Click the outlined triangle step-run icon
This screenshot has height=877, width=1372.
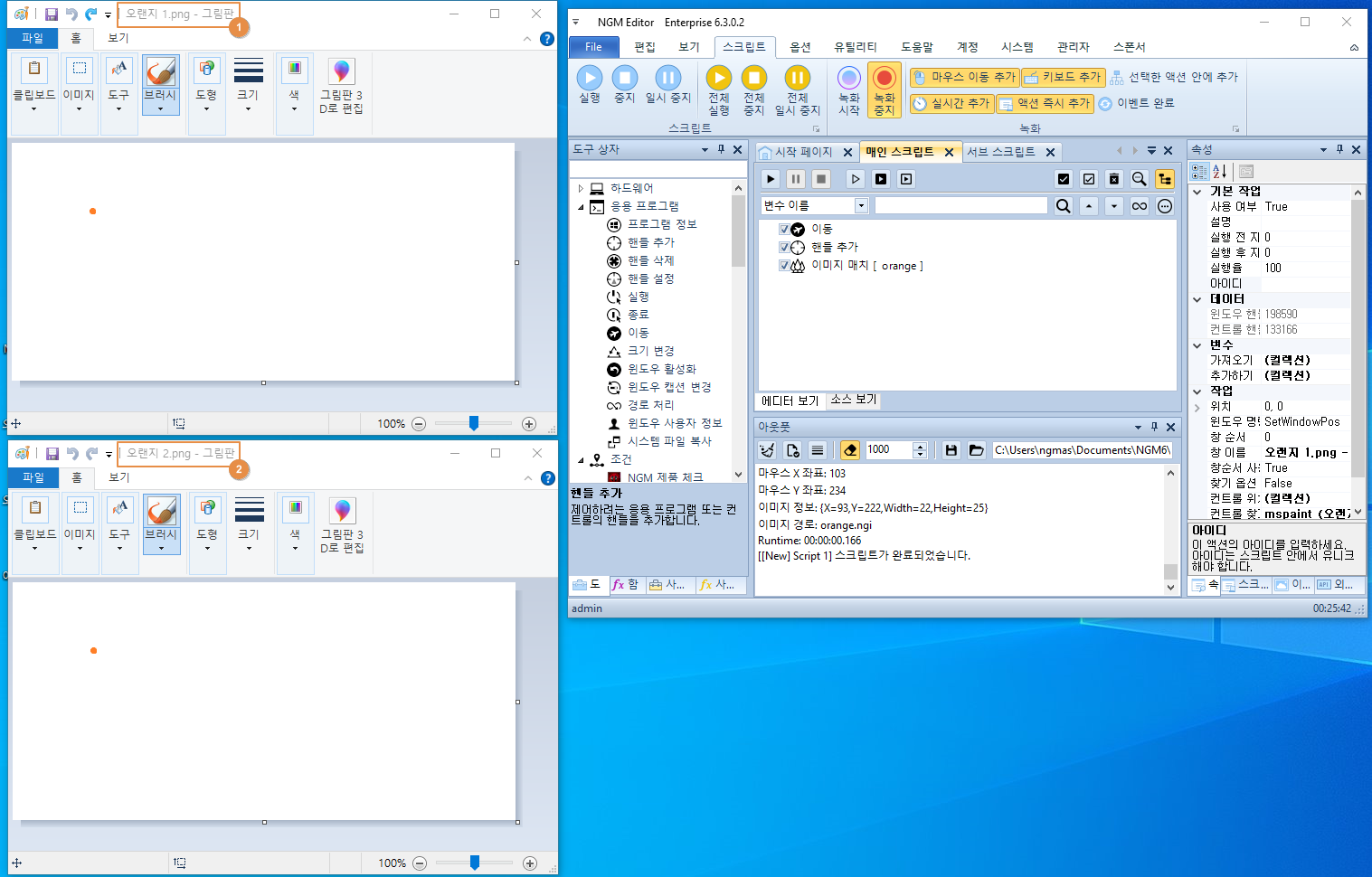[856, 179]
